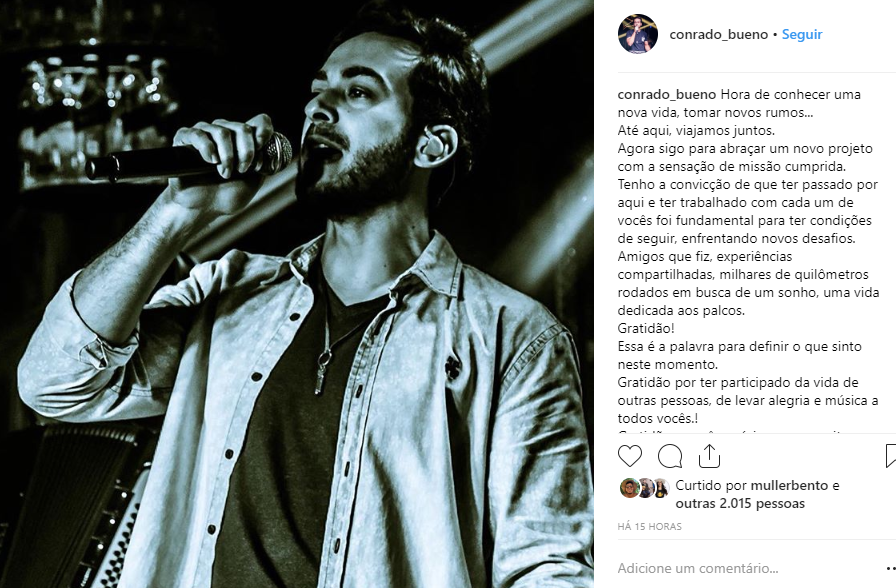Viewport: 896px width, 588px height.
Task: Click caption line 'Até aqui, viajamos juntos.'
Action: 696,130
